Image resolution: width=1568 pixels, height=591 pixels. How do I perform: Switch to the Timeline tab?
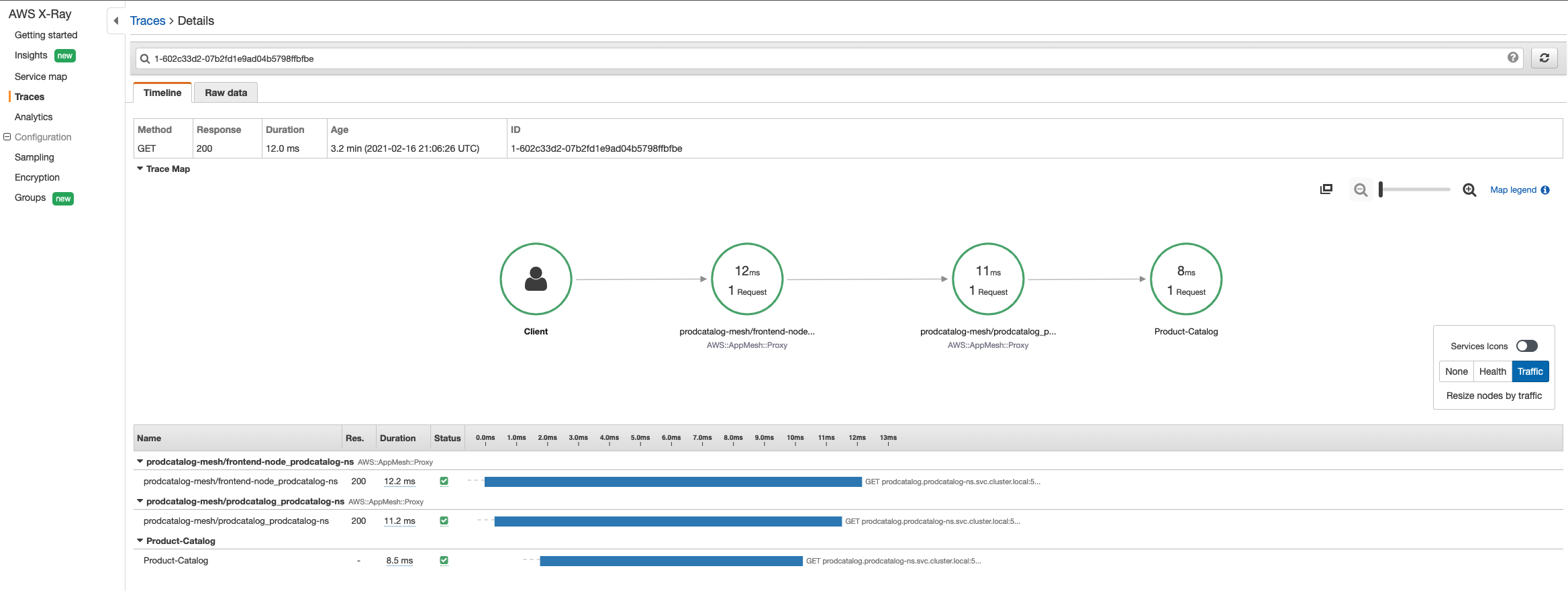coord(162,93)
